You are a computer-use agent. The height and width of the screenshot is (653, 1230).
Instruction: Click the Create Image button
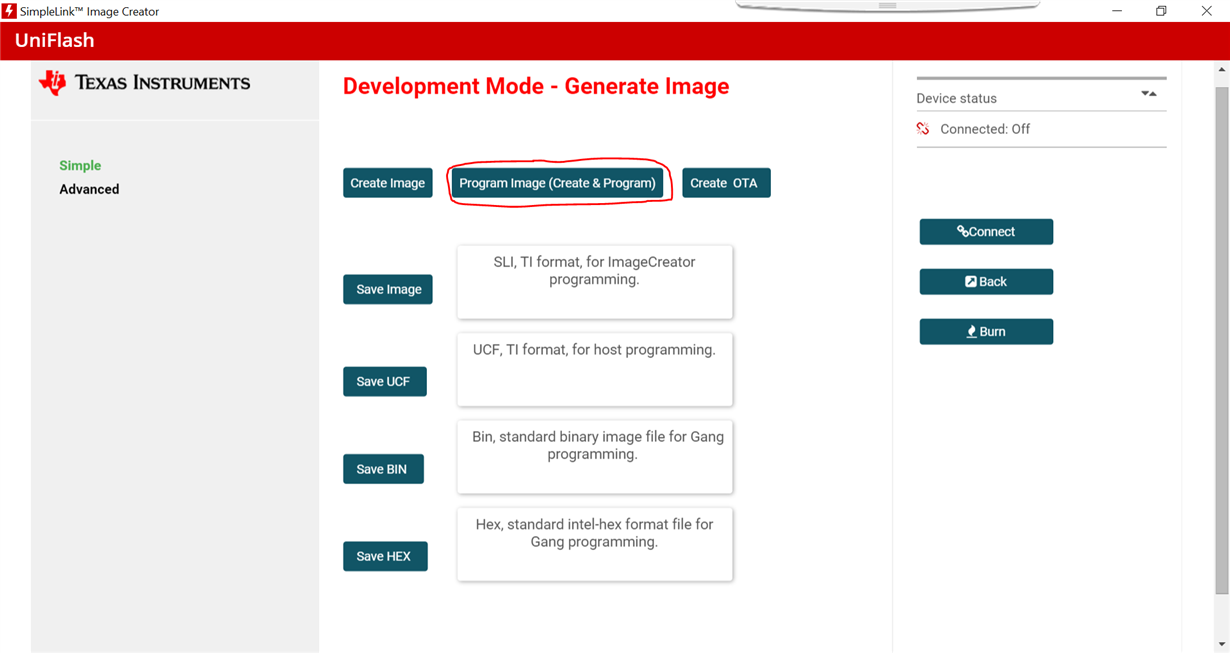pyautogui.click(x=387, y=183)
